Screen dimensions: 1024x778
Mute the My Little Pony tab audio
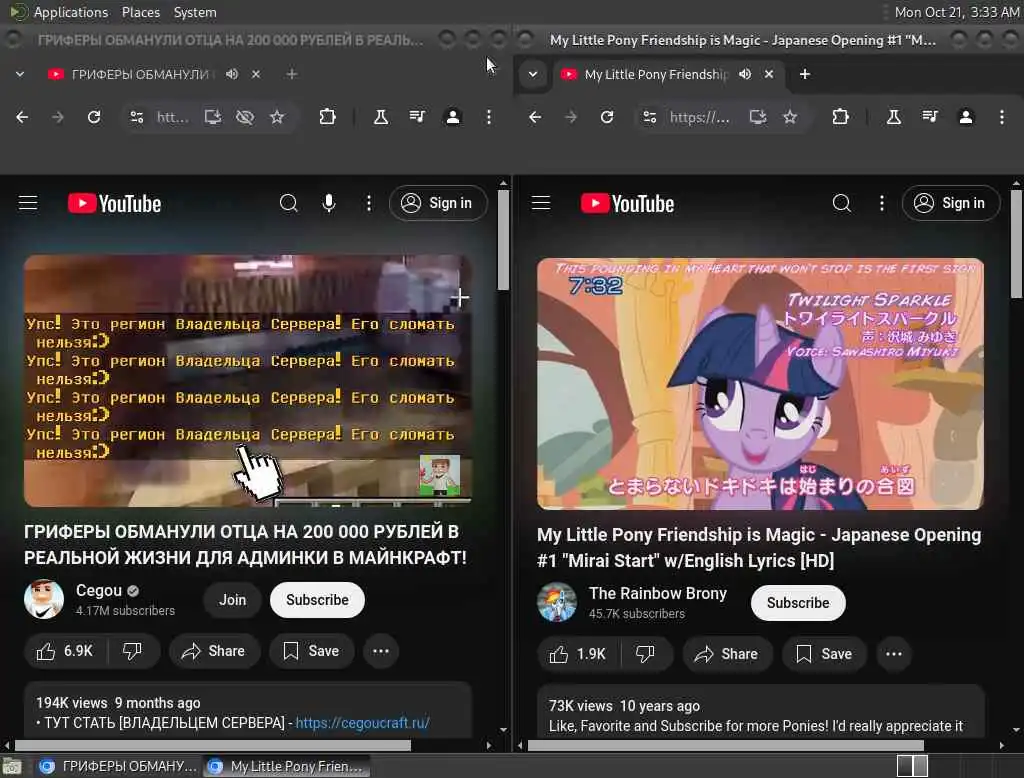(x=745, y=74)
